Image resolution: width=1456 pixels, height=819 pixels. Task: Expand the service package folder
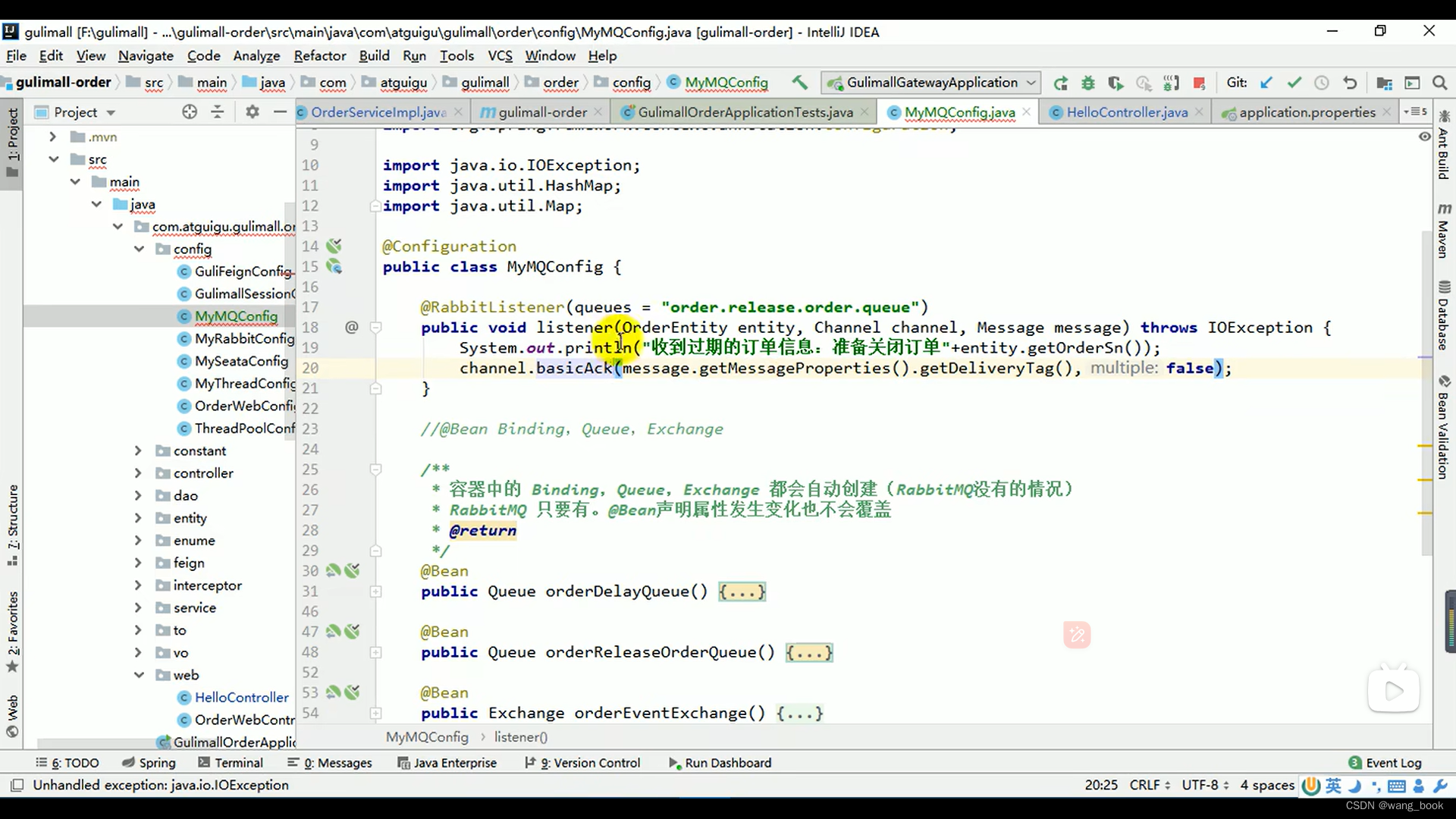pos(138,607)
